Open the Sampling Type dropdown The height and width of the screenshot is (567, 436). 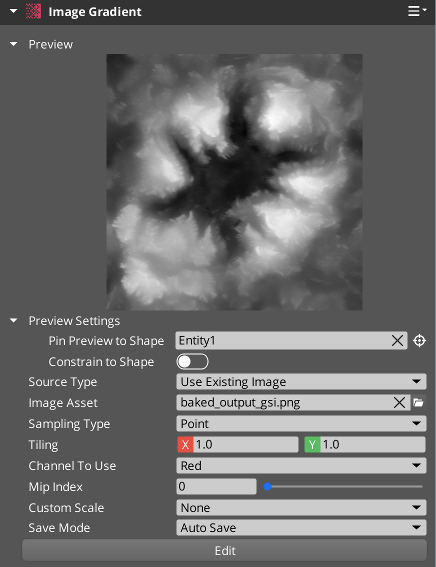[301, 424]
